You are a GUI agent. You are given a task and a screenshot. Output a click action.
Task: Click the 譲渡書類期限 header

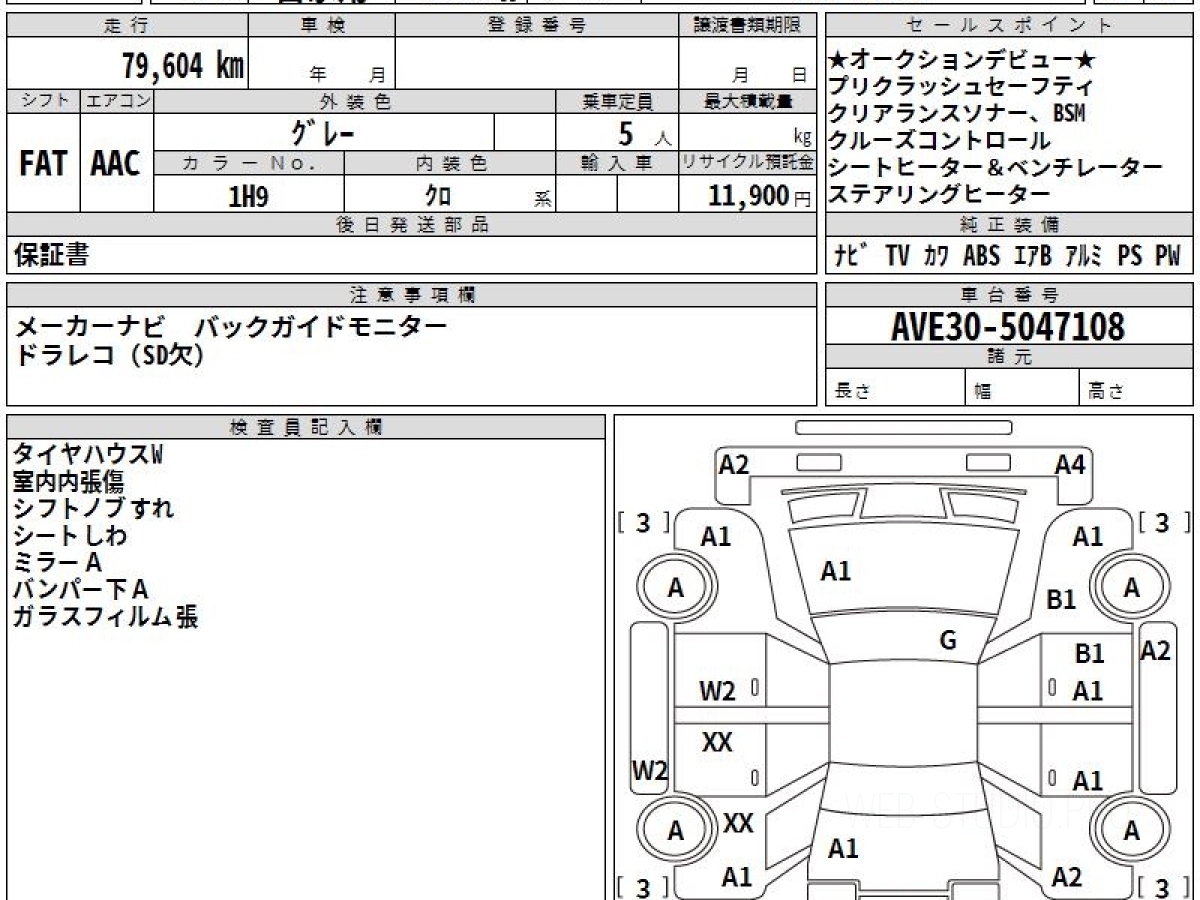(x=748, y=26)
